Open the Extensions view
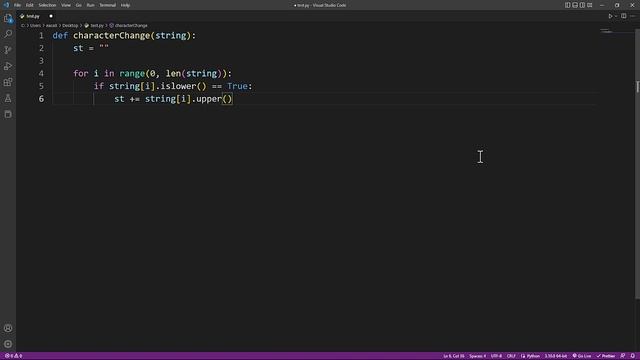Image resolution: width=640 pixels, height=360 pixels. tap(8, 82)
